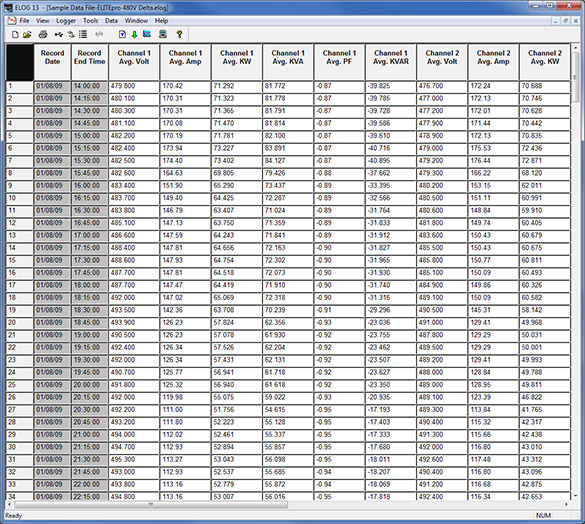Click the yellow question mark help icon
The height and width of the screenshot is (524, 585).
point(179,34)
